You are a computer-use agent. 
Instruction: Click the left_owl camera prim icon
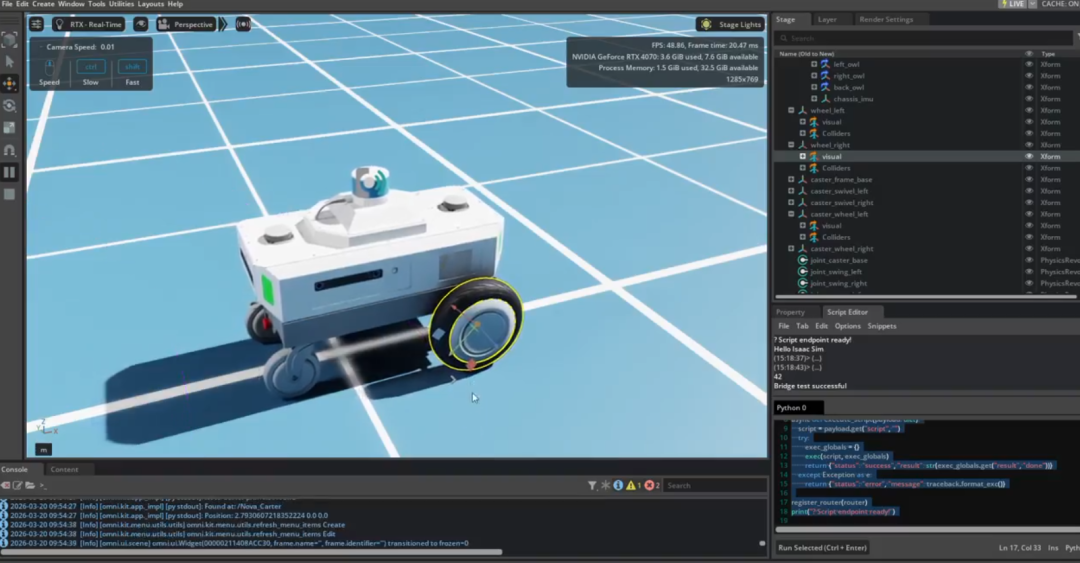coord(825,64)
